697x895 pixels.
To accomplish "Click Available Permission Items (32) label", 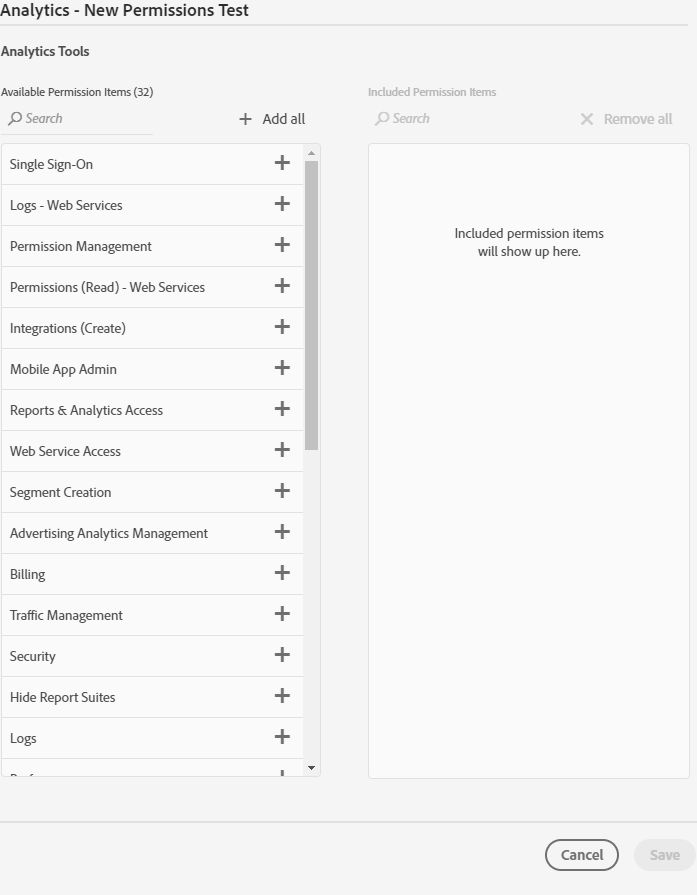I will point(77,92).
